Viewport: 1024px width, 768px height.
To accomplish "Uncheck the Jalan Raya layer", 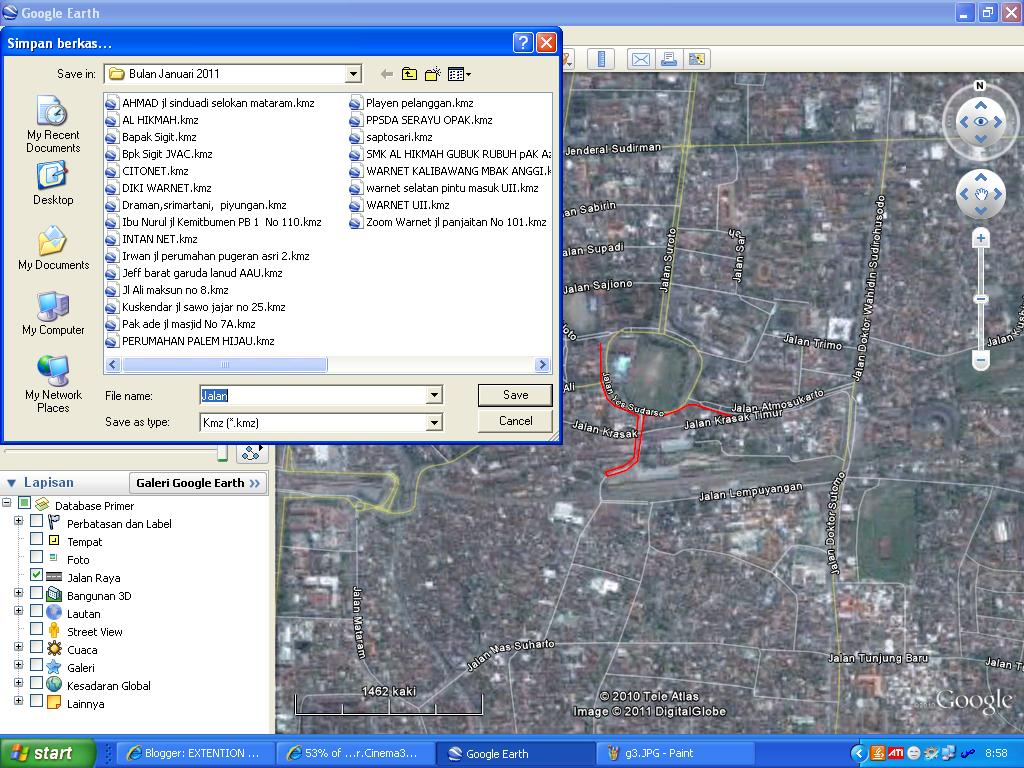I will pyautogui.click(x=37, y=575).
